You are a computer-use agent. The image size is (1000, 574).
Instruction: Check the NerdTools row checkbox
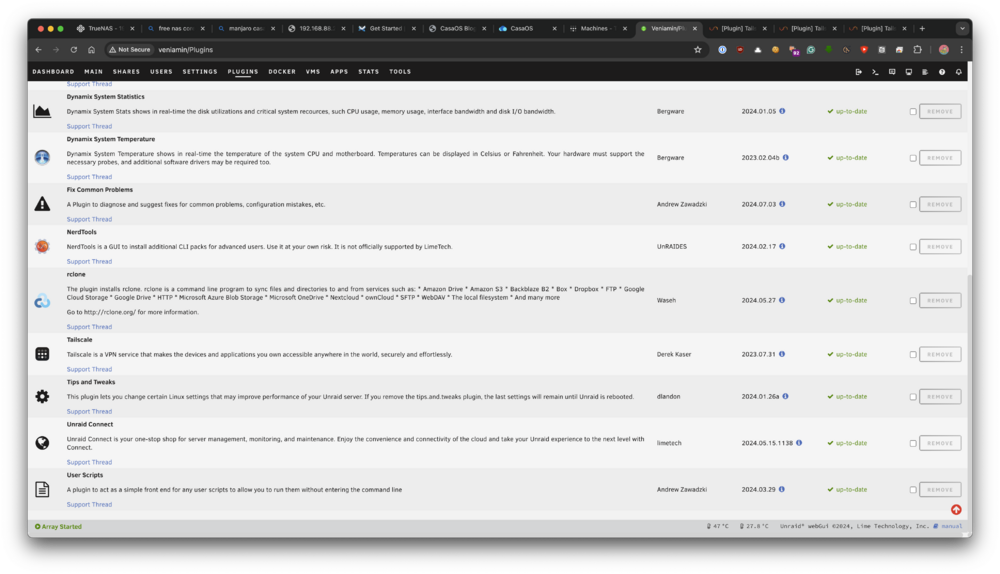pos(913,247)
